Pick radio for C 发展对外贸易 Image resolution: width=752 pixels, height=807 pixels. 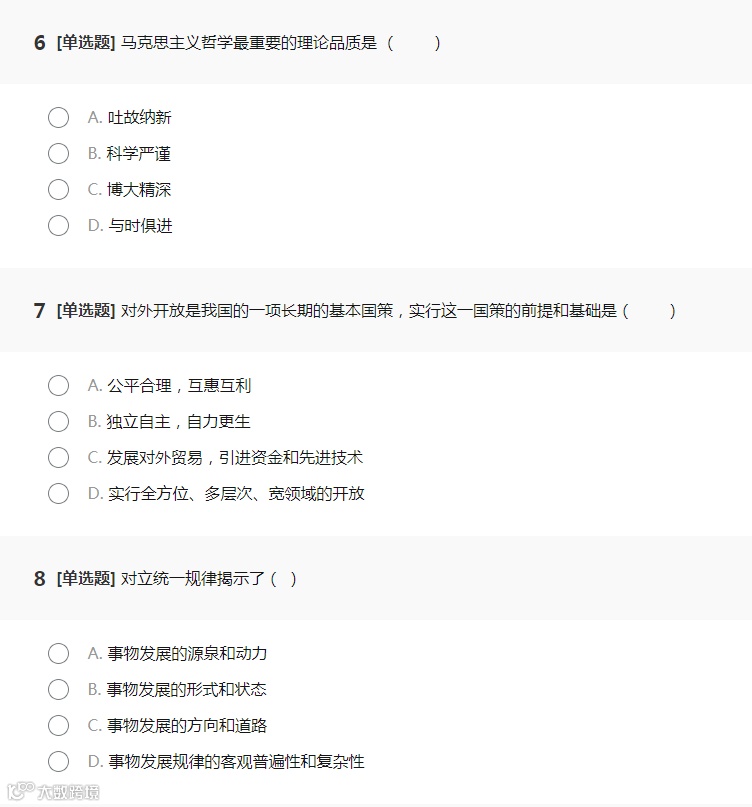[58, 458]
